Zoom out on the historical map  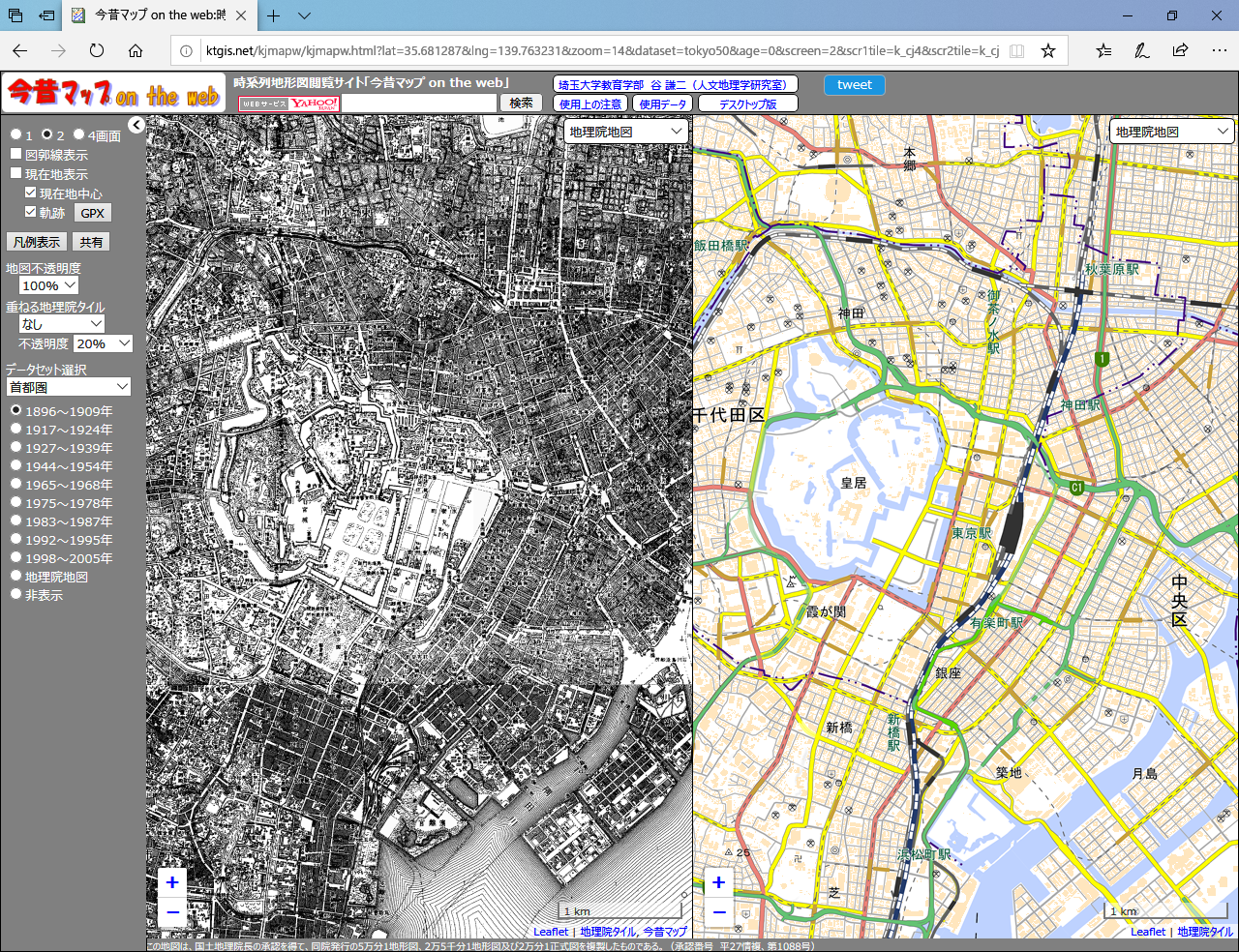[x=171, y=910]
